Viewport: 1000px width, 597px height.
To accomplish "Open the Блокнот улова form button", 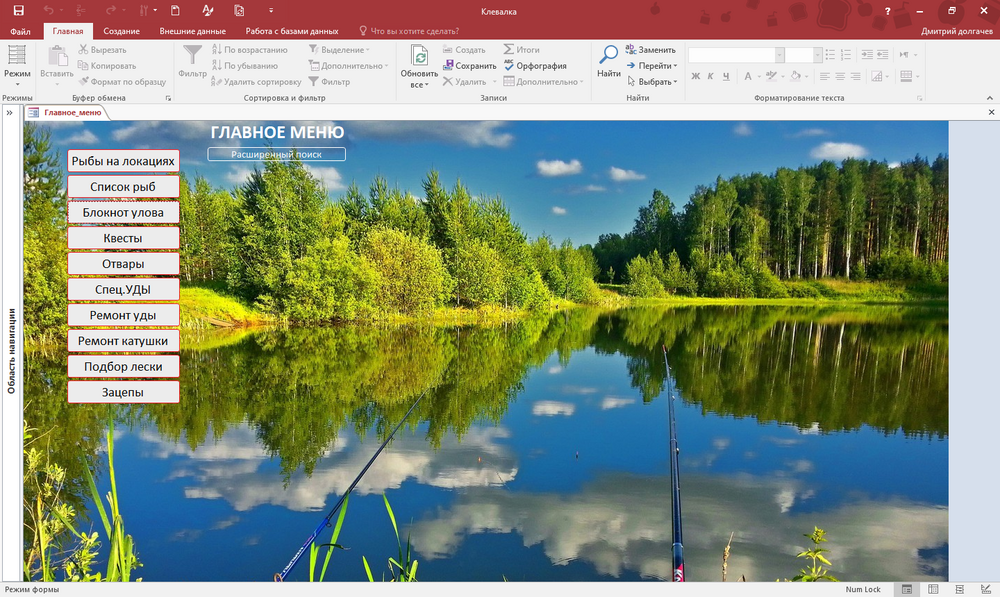I will pyautogui.click(x=123, y=212).
